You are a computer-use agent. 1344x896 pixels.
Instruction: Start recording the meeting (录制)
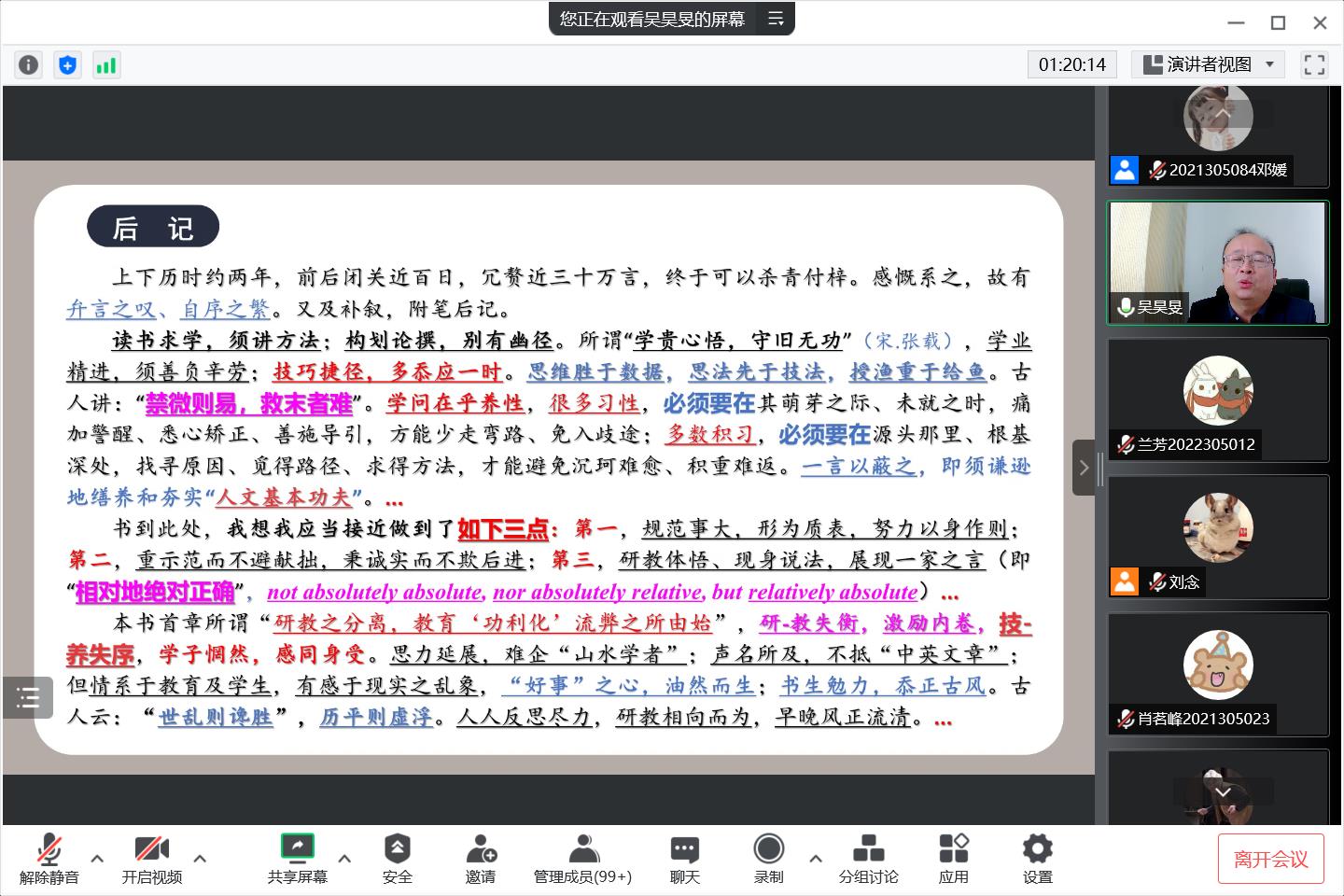(x=768, y=858)
